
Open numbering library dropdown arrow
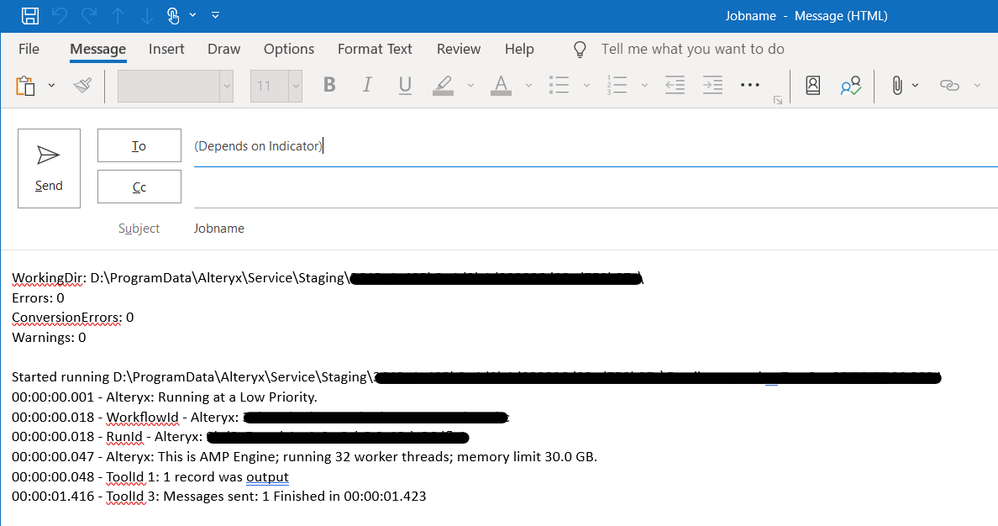[644, 85]
